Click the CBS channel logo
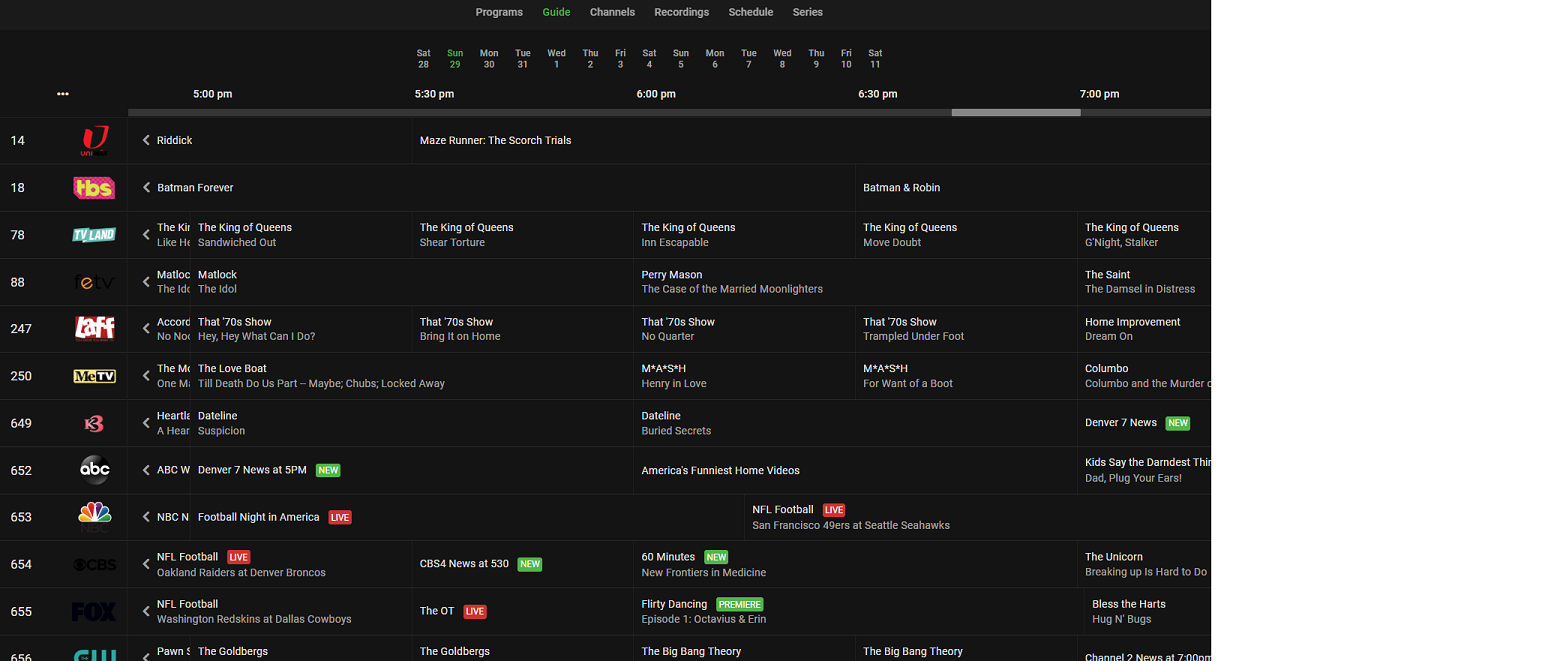 [94, 564]
